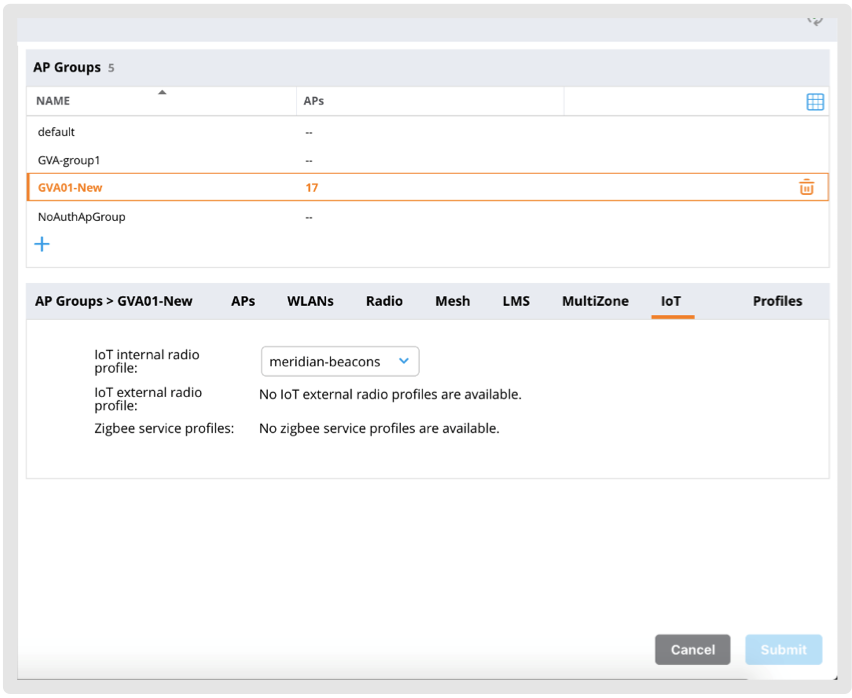Select the Radio tab
The width and height of the screenshot is (852, 698).
(x=384, y=301)
